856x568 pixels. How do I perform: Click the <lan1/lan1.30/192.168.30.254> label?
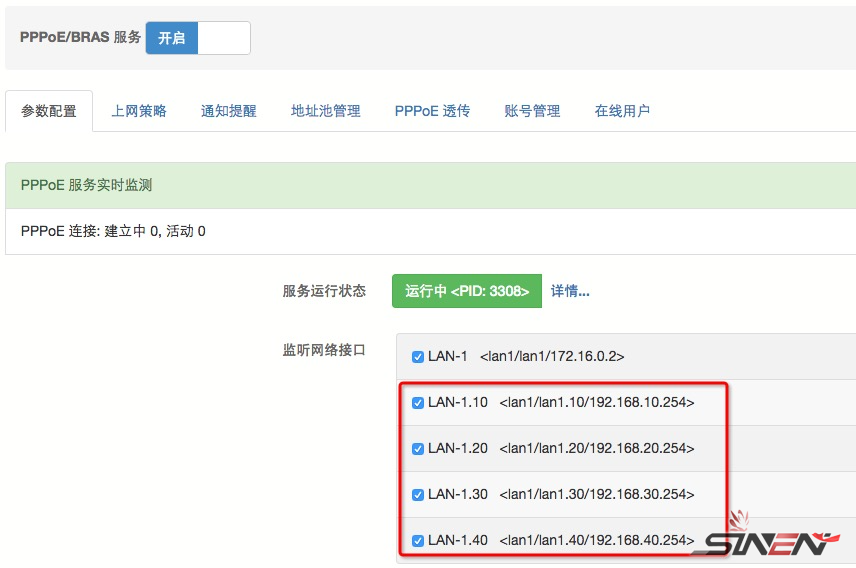click(x=597, y=494)
